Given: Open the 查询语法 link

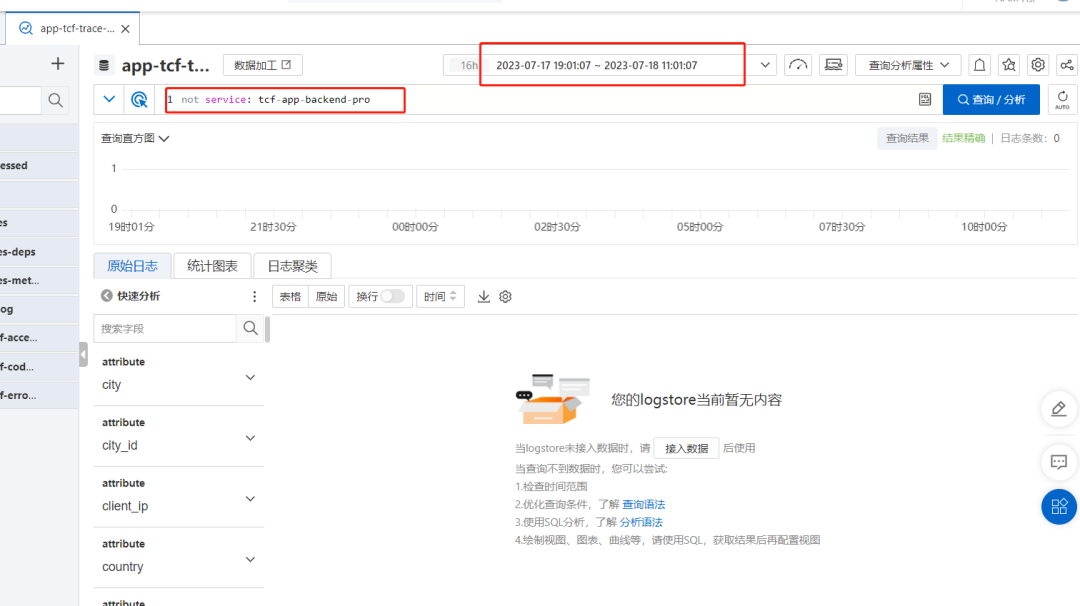Looking at the screenshot, I should pos(644,504).
